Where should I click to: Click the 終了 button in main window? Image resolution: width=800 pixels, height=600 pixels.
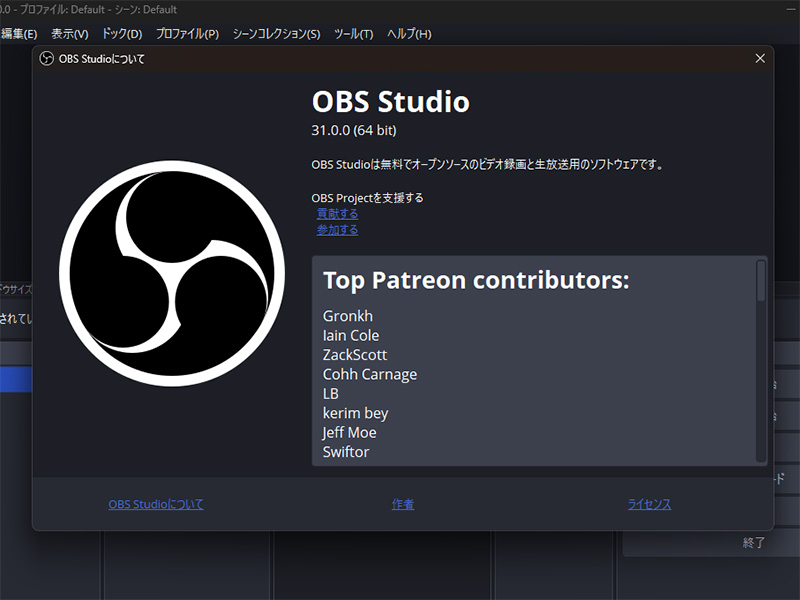(754, 542)
